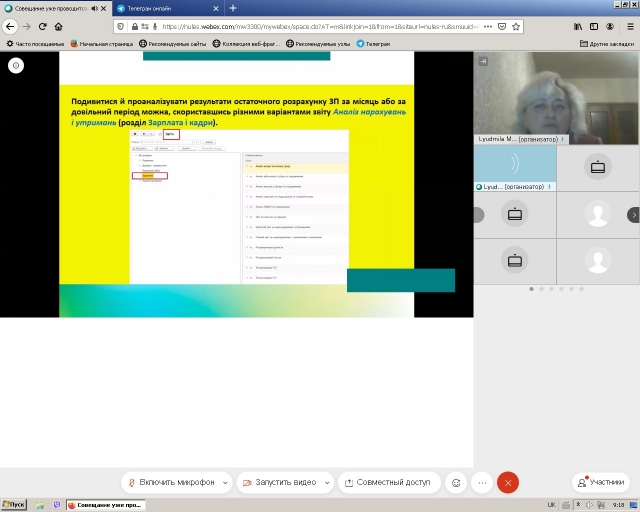Open more options ellipsis button

click(x=482, y=483)
